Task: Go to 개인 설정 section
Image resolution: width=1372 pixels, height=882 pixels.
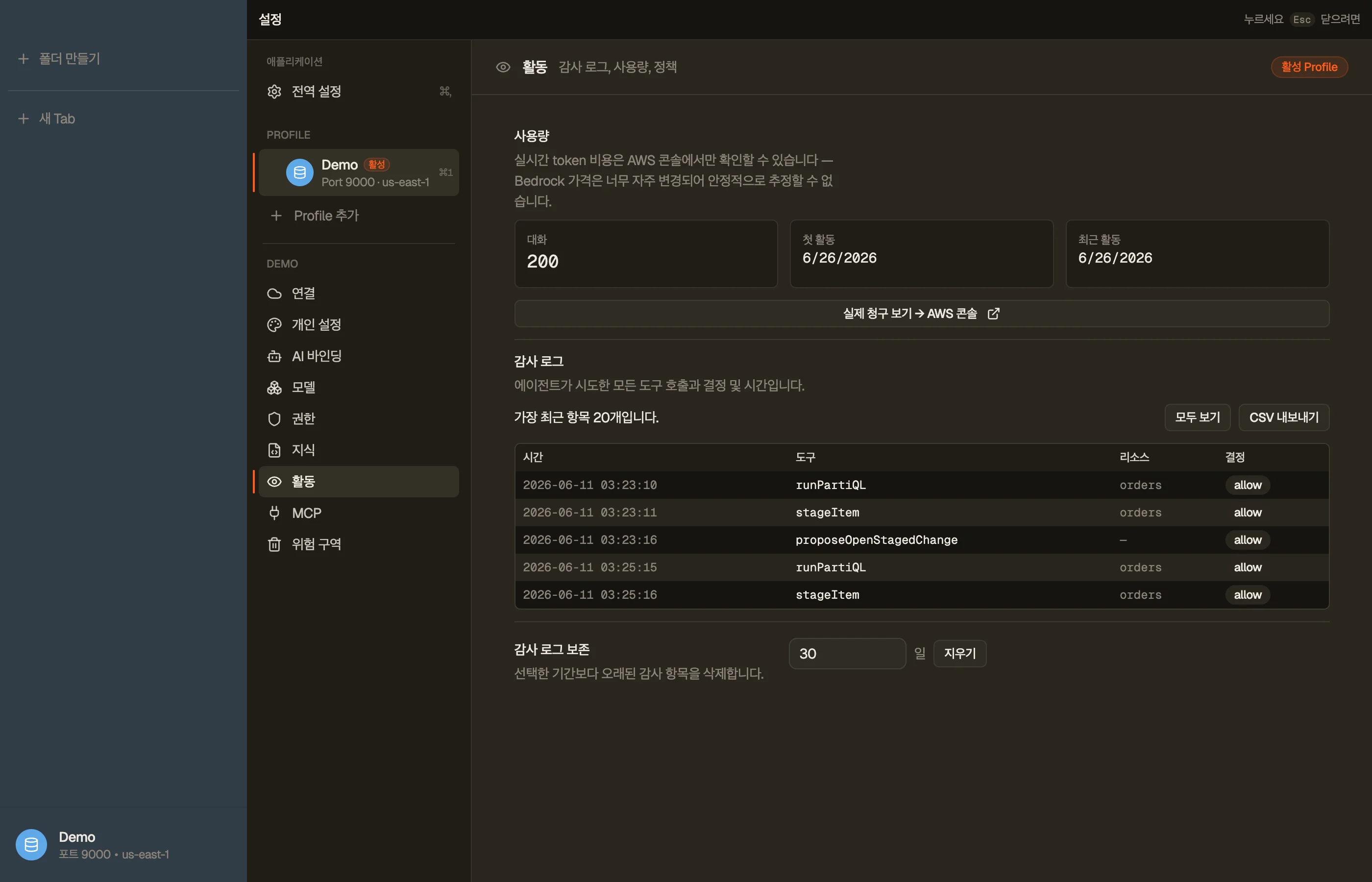Action: pos(359,325)
